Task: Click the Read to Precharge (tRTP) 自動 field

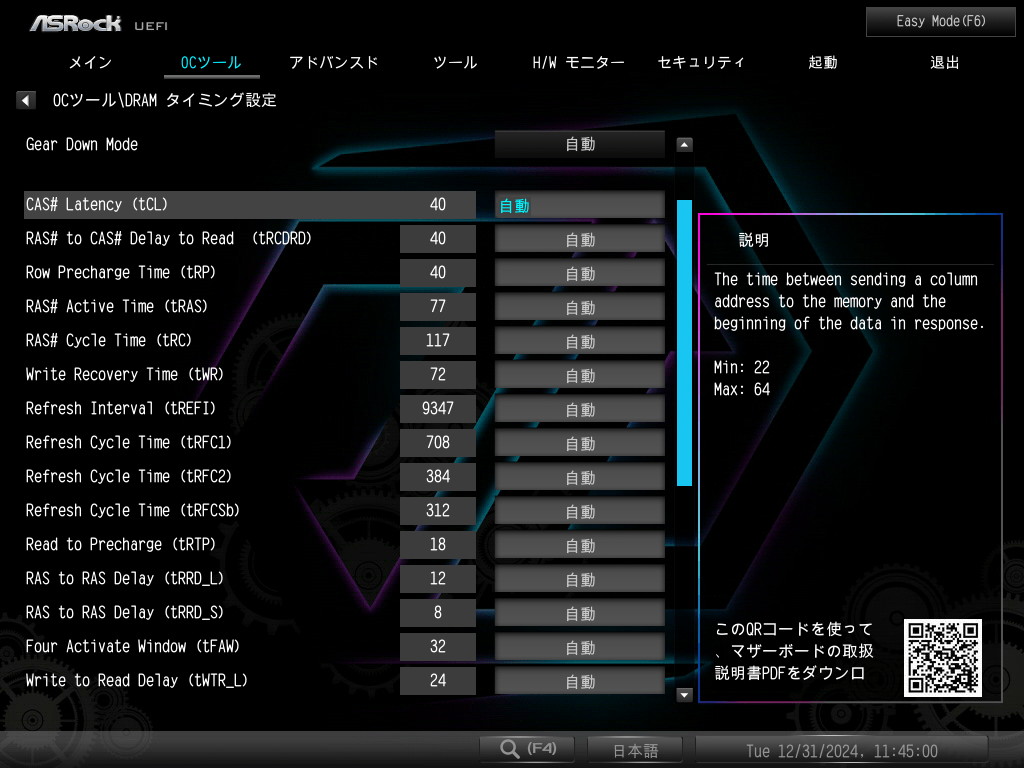Action: pos(580,545)
